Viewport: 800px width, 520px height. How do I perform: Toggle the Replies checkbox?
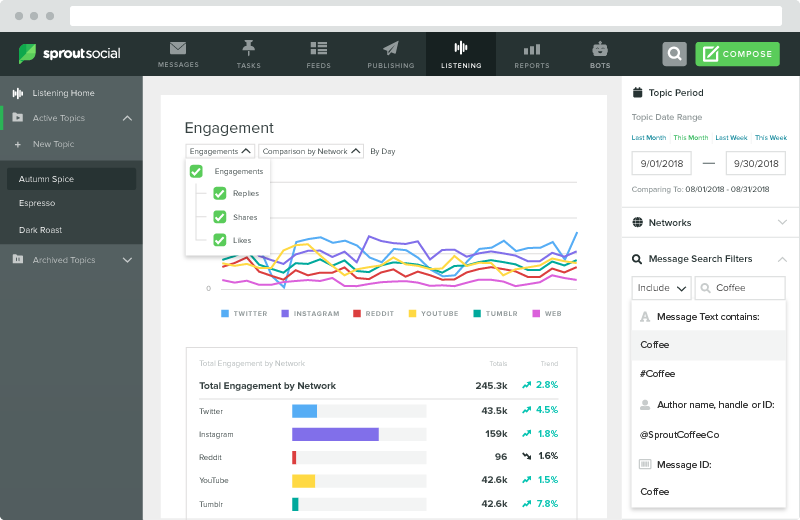(219, 194)
